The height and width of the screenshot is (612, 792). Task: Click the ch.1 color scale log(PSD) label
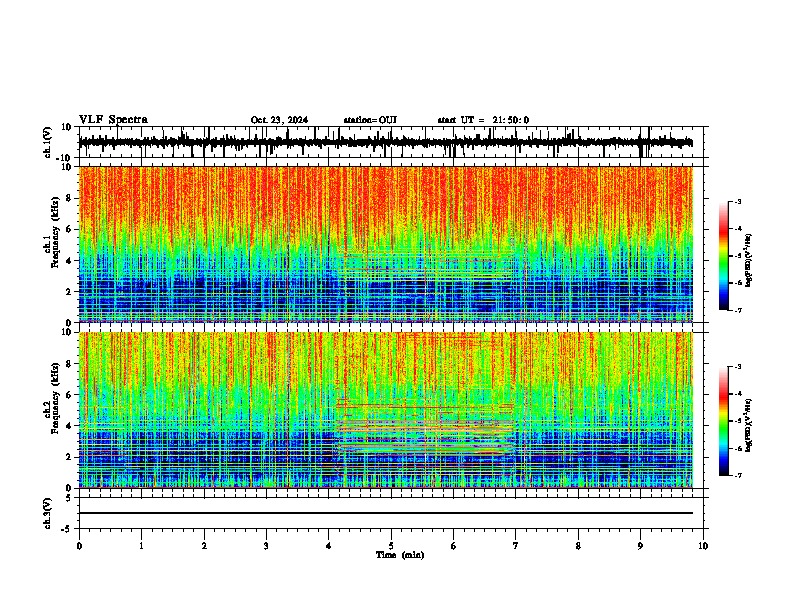(750, 261)
